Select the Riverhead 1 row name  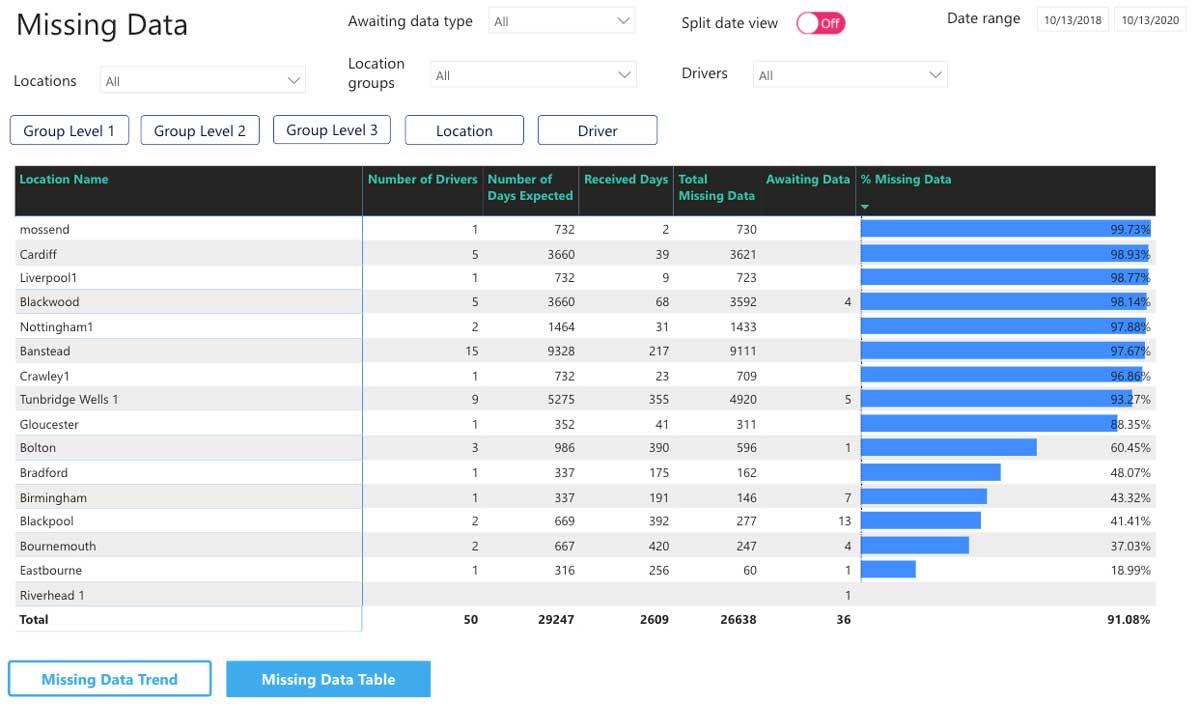(52, 595)
